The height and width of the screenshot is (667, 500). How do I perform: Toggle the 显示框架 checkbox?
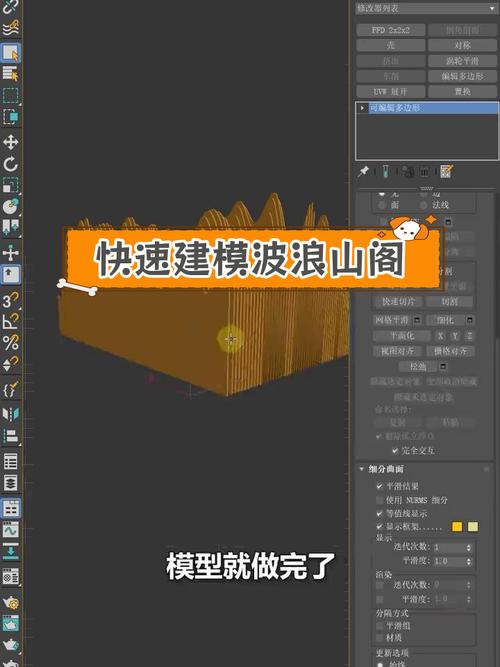[380, 527]
